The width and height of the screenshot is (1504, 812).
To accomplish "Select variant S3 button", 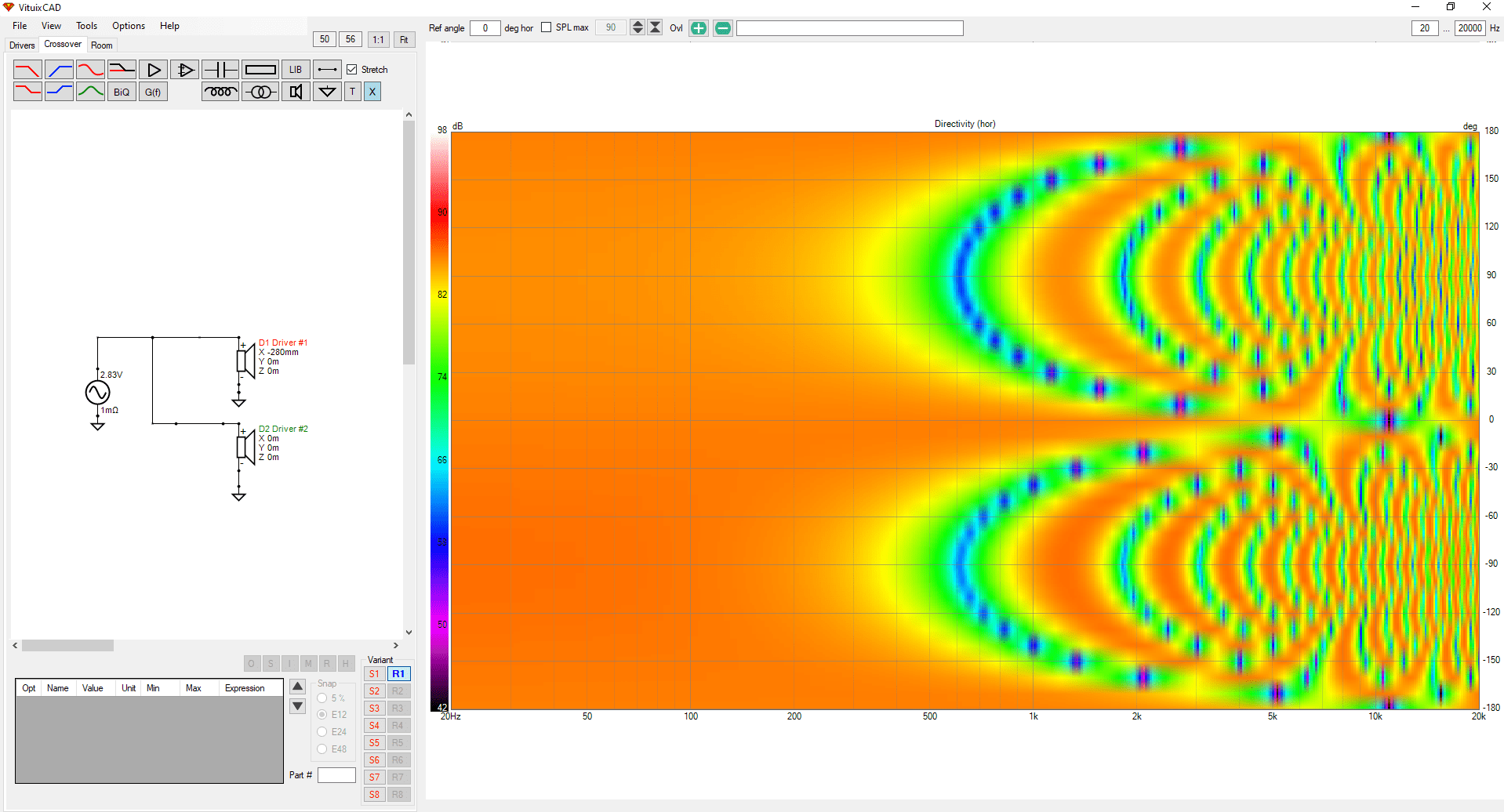I will [x=374, y=709].
